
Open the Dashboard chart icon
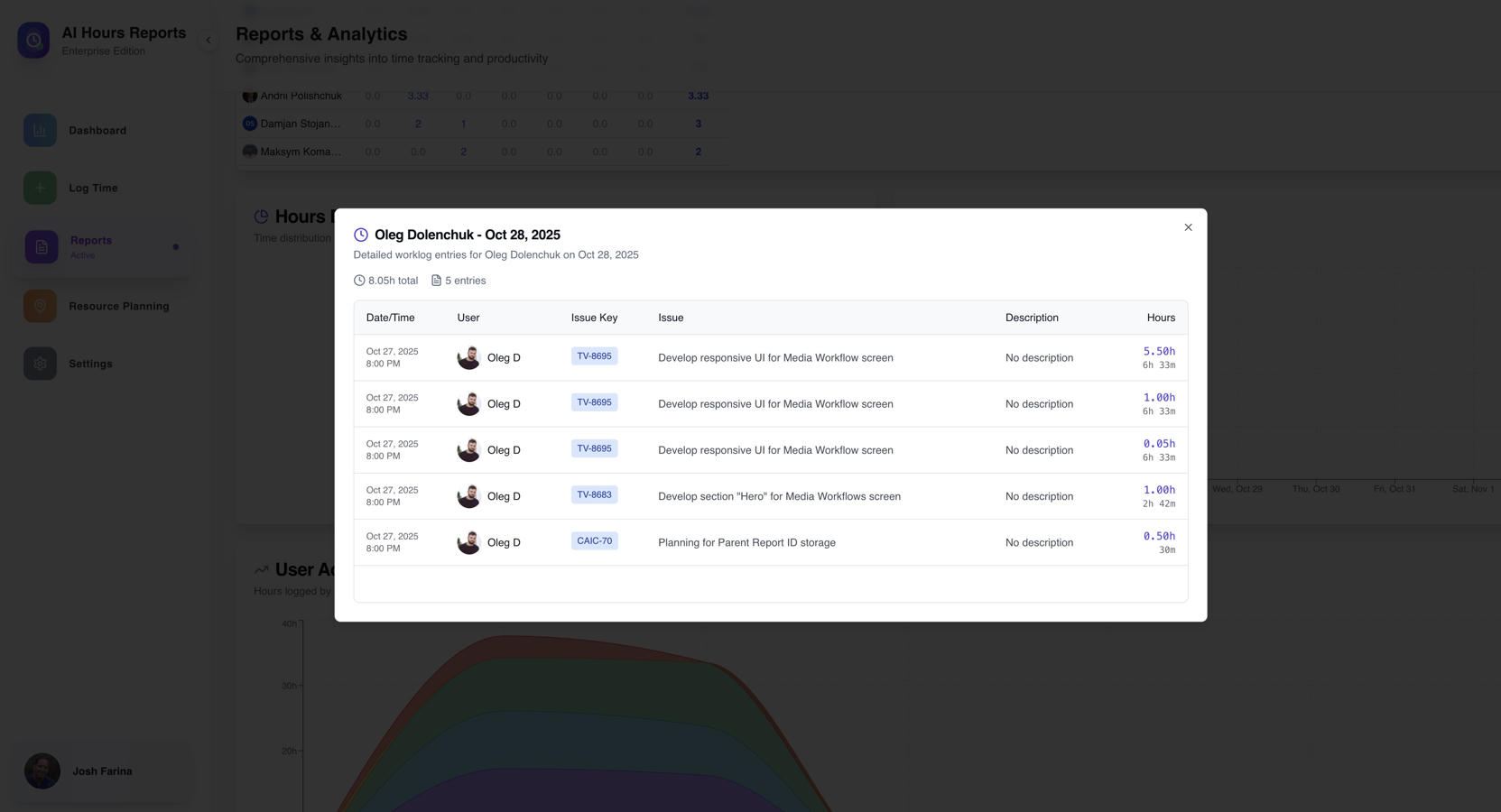[x=40, y=131]
